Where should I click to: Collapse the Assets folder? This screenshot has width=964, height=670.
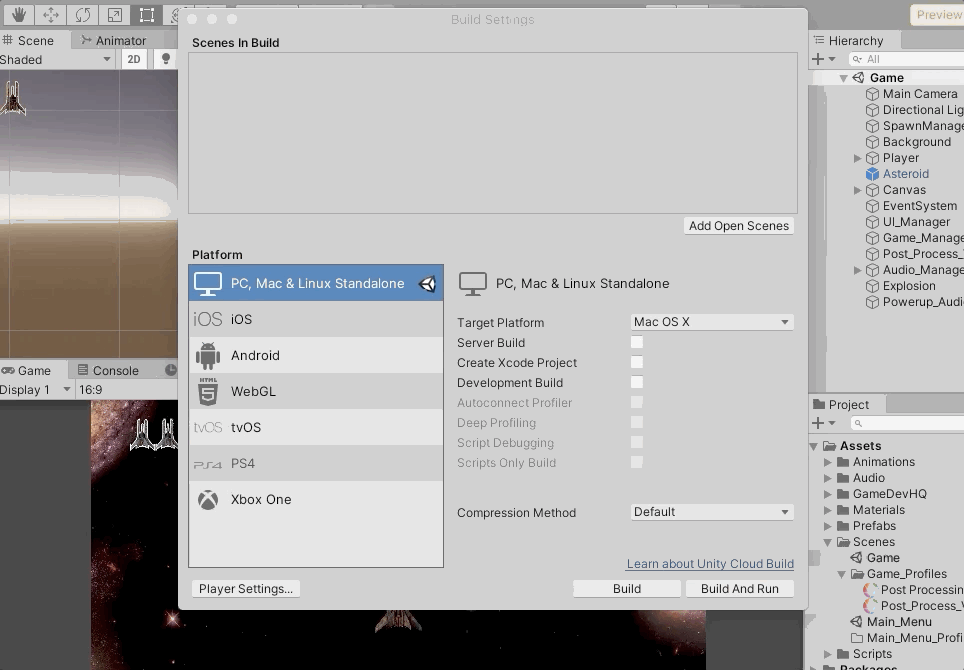(813, 446)
